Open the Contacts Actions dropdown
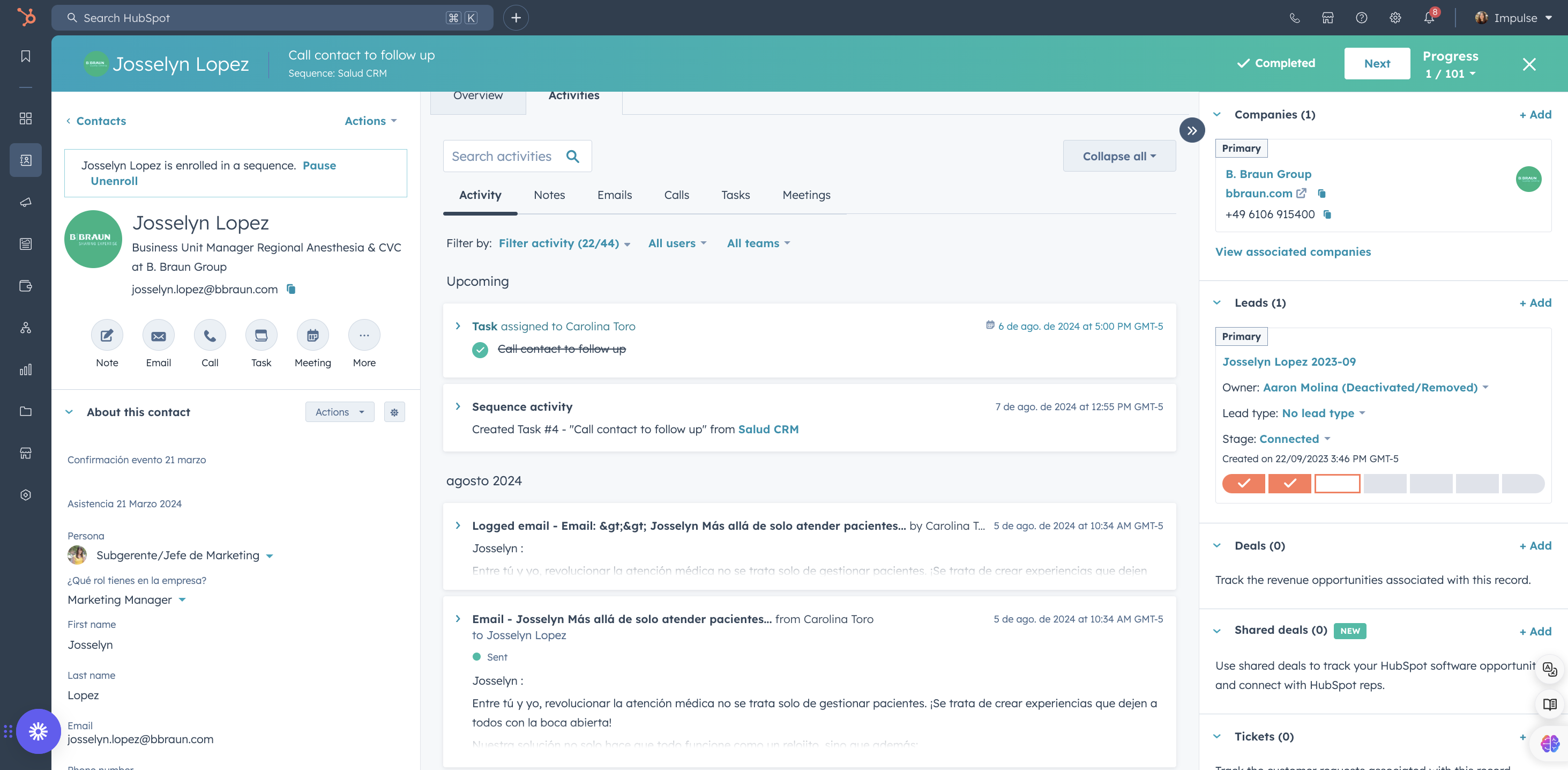 pyautogui.click(x=371, y=121)
